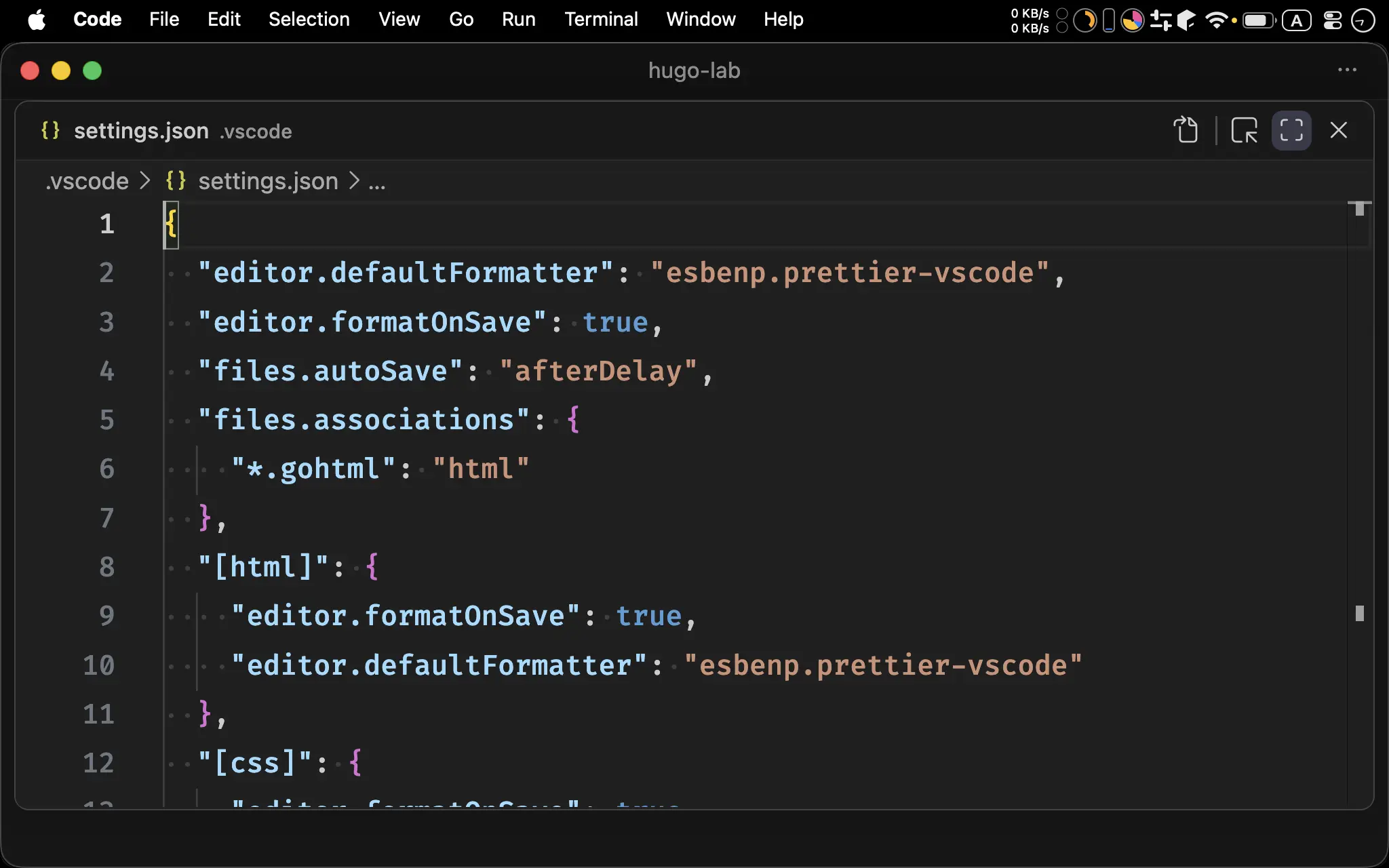This screenshot has height=868, width=1389.
Task: Open the View menu
Action: (399, 19)
